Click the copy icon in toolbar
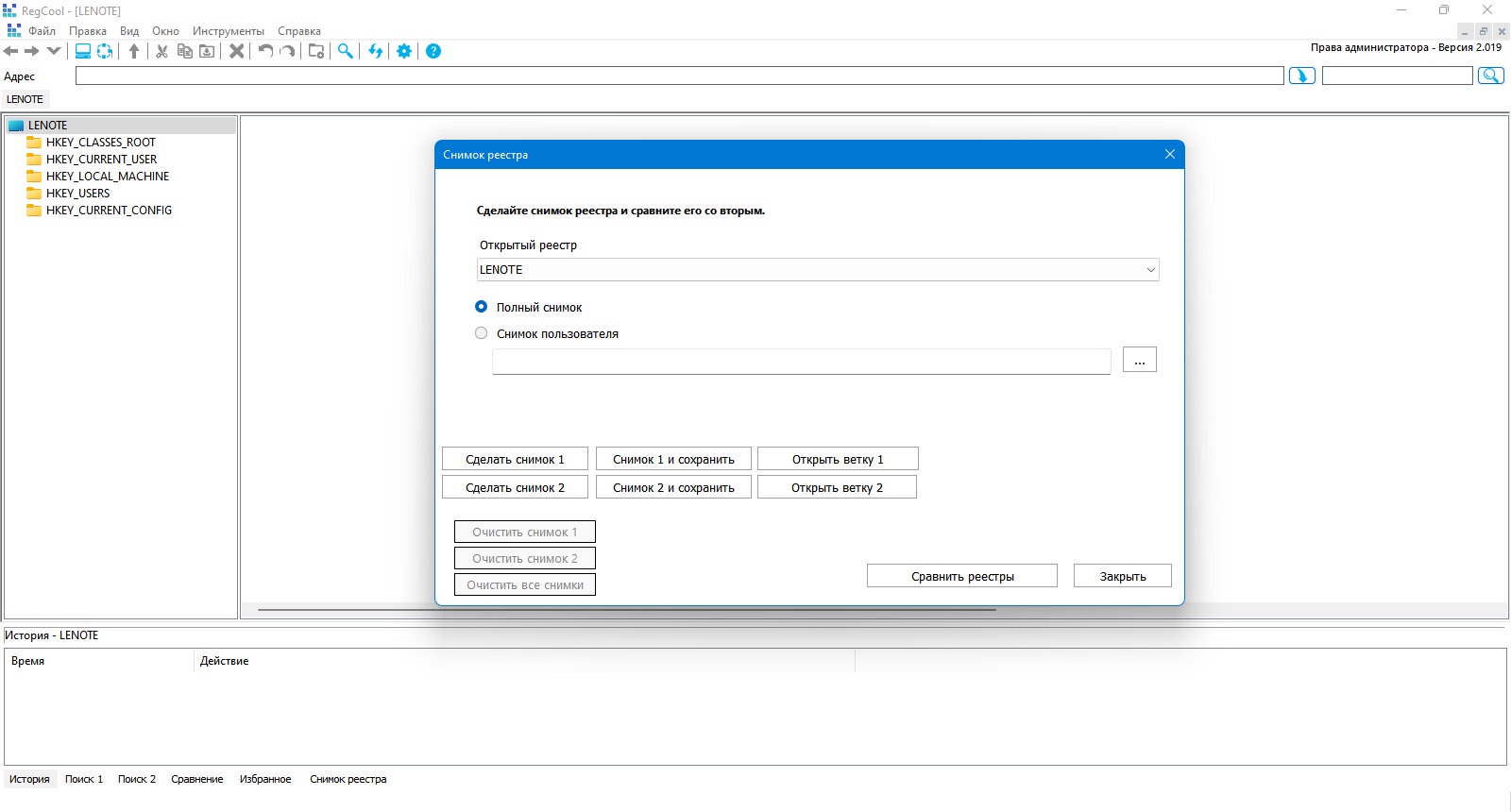The height and width of the screenshot is (812, 1511). pos(185,51)
